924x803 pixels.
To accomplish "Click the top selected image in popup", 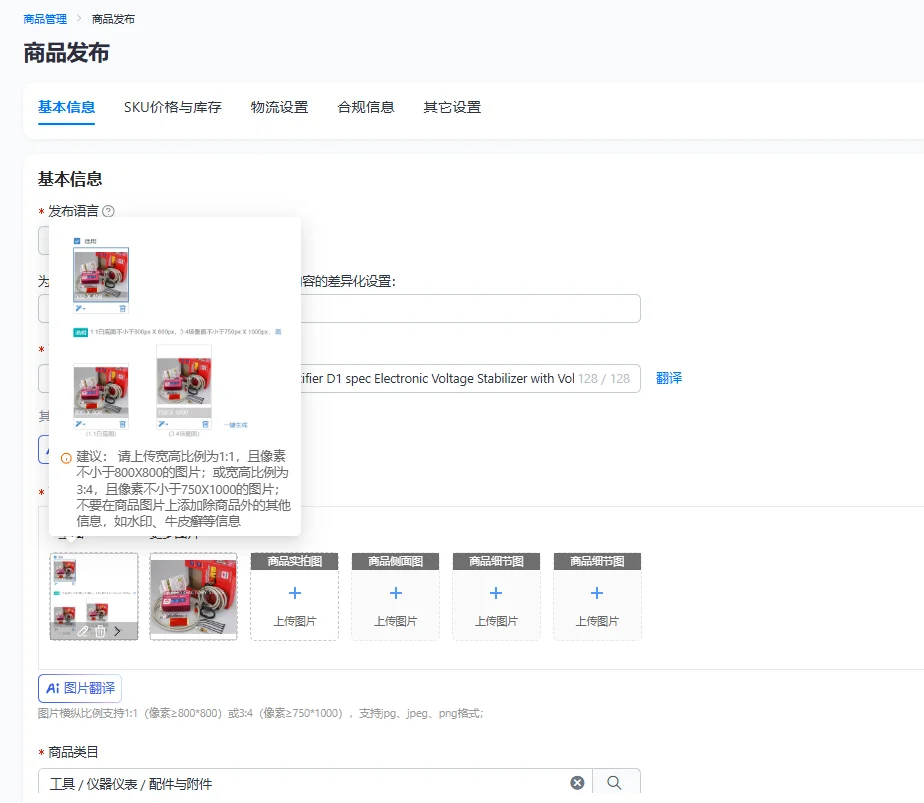I will [x=101, y=275].
